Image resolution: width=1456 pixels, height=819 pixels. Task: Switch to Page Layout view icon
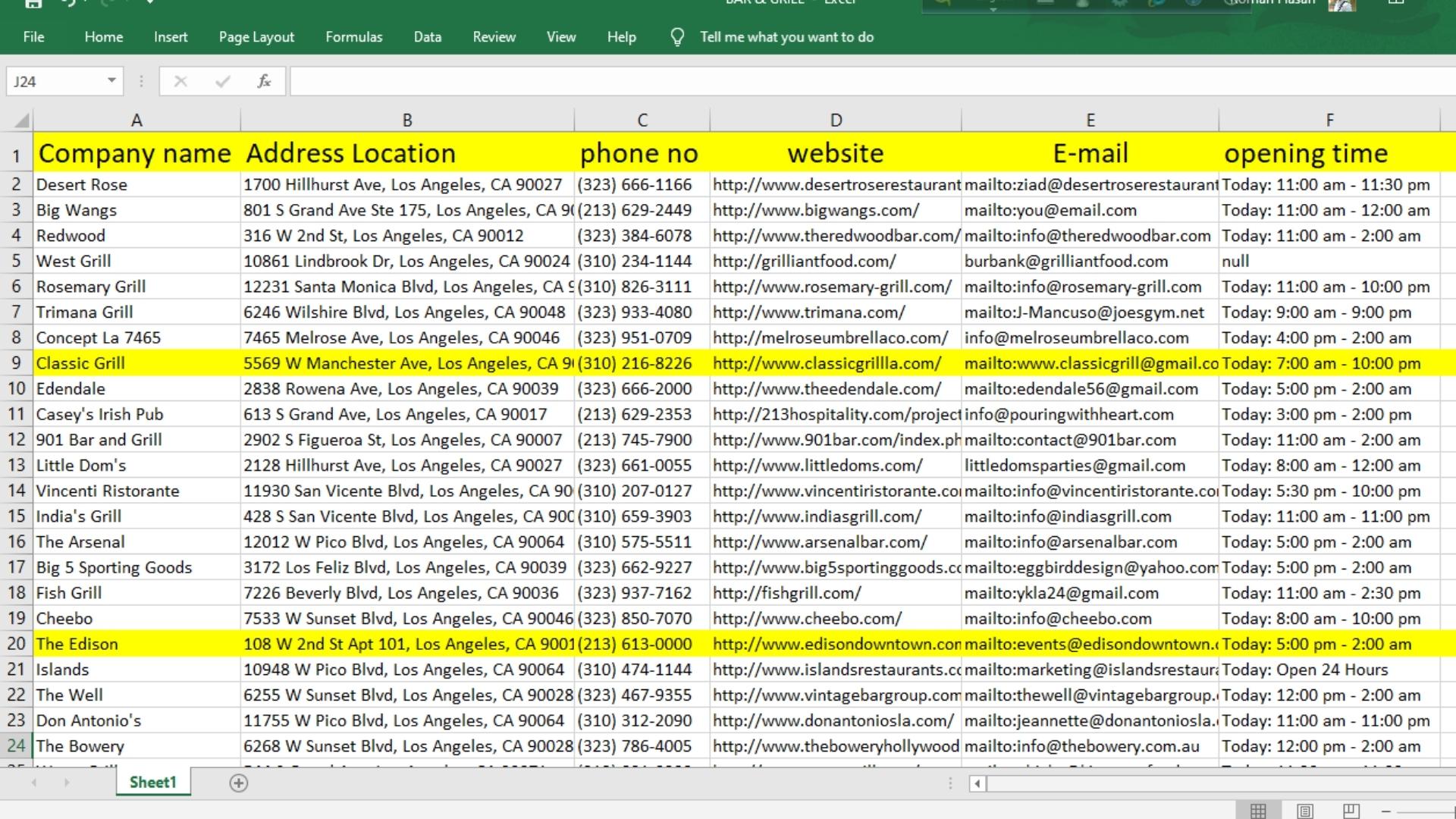pyautogui.click(x=1304, y=811)
